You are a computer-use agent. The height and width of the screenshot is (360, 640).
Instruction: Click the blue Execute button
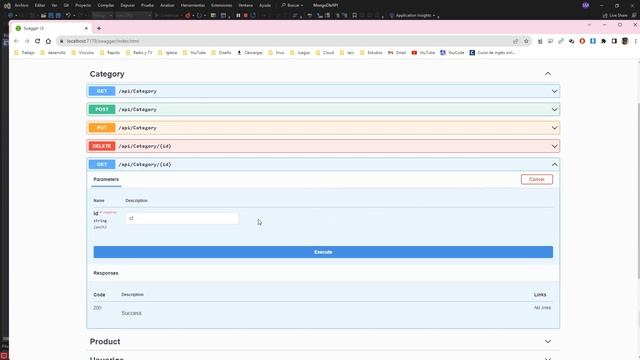tap(323, 252)
